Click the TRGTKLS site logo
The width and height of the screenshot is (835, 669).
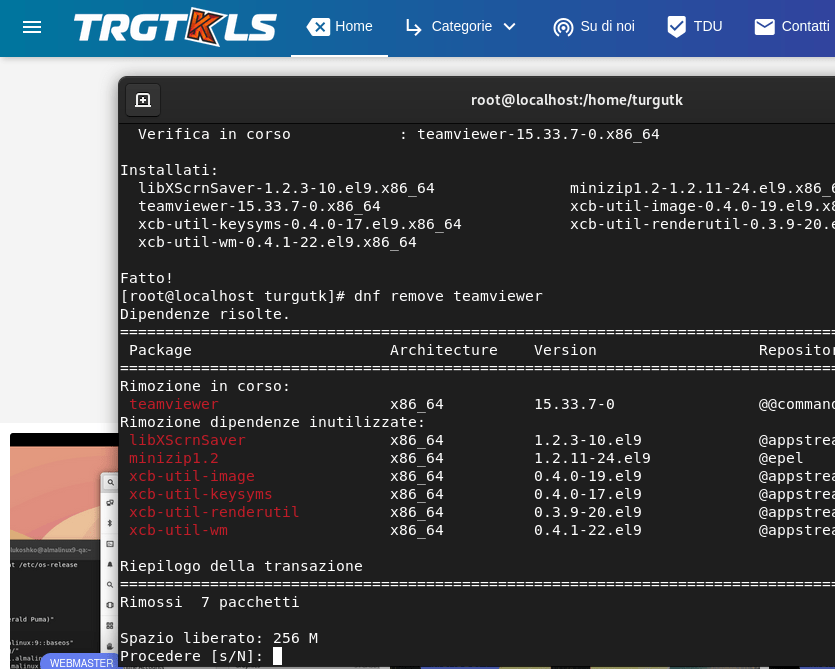pyautogui.click(x=175, y=27)
